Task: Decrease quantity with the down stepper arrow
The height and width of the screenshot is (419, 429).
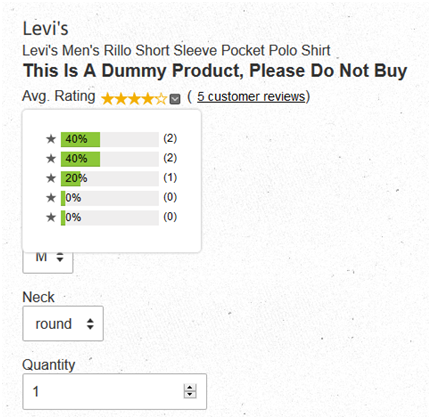Action: pyautogui.click(x=190, y=395)
